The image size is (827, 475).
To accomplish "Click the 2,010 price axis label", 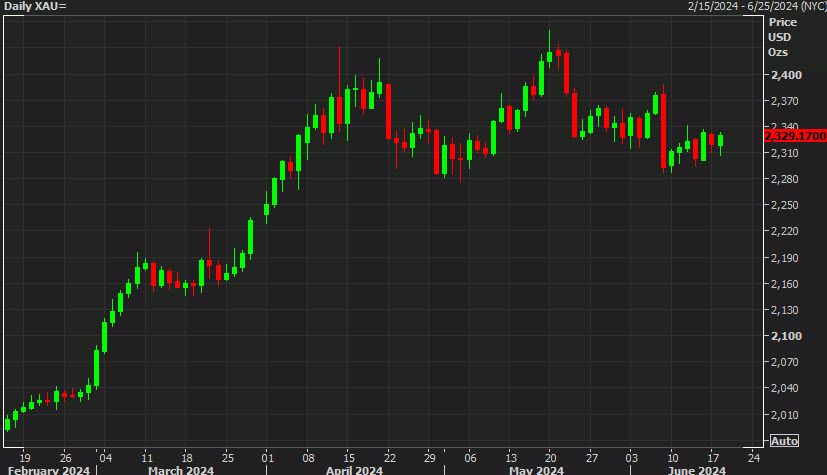I will (x=785, y=415).
